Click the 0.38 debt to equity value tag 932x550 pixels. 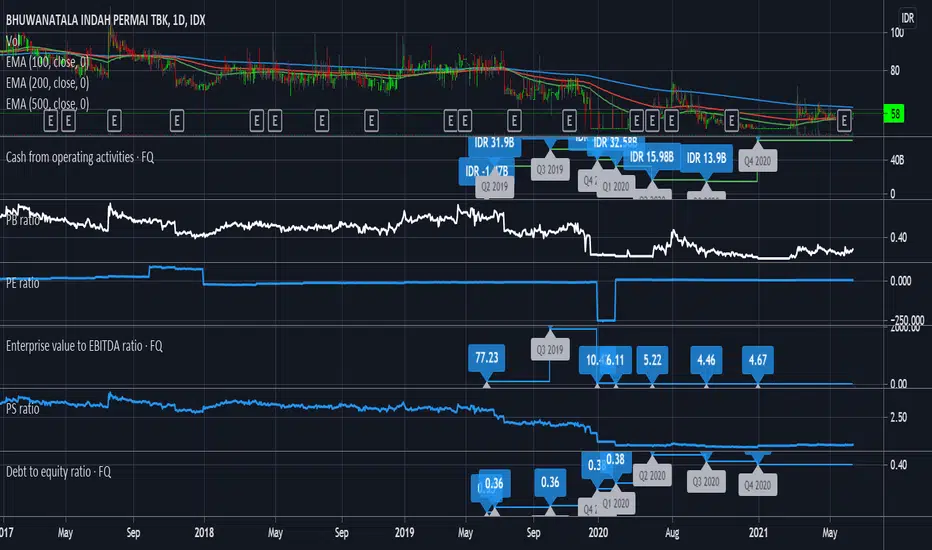(x=615, y=460)
